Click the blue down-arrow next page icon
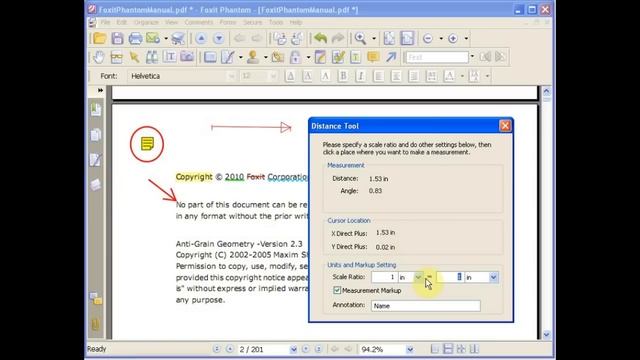This screenshot has width=640, height=360. coord(219,38)
